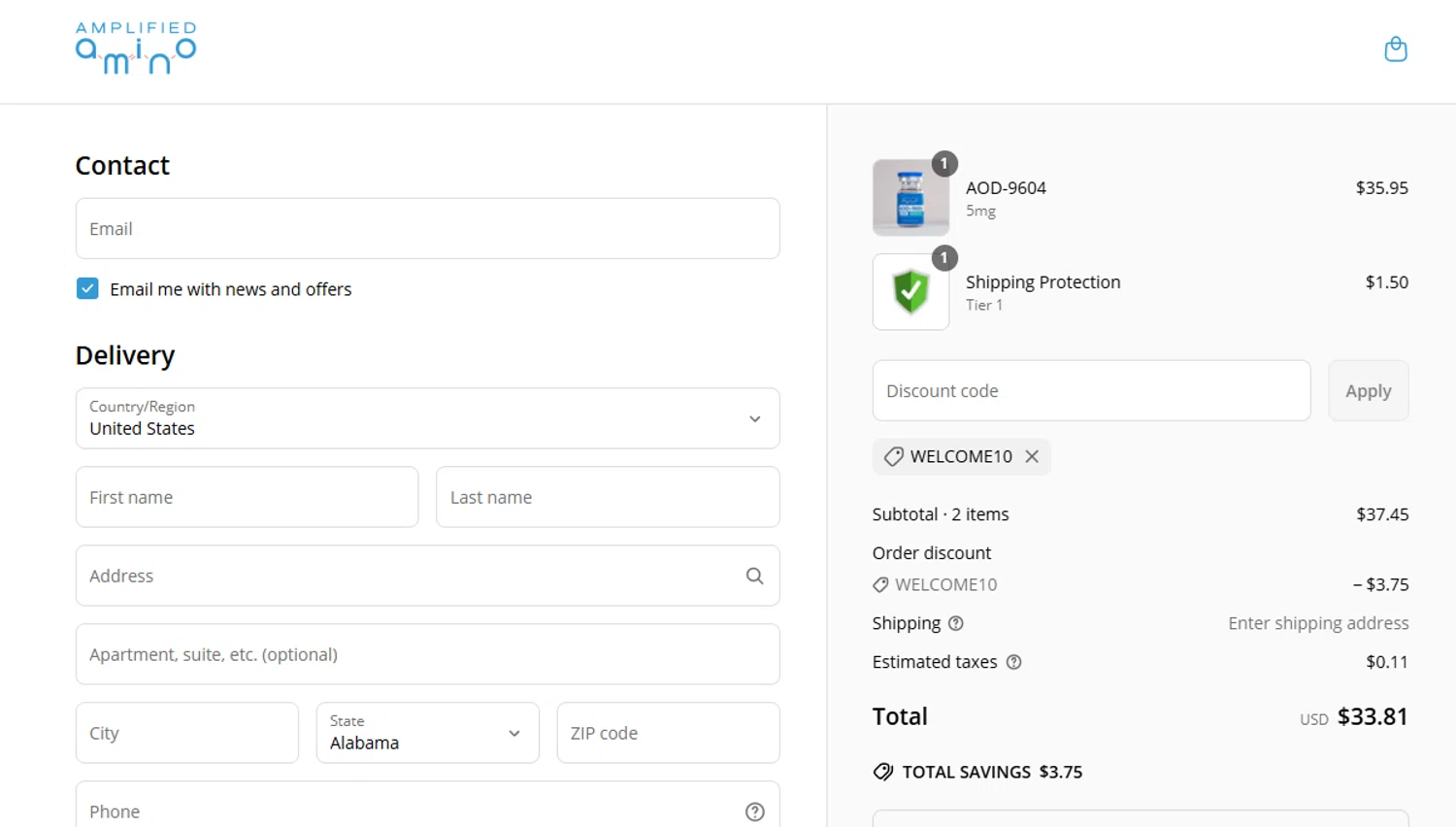This screenshot has height=827, width=1456.
Task: Click the address search magnifier icon
Action: point(754,576)
